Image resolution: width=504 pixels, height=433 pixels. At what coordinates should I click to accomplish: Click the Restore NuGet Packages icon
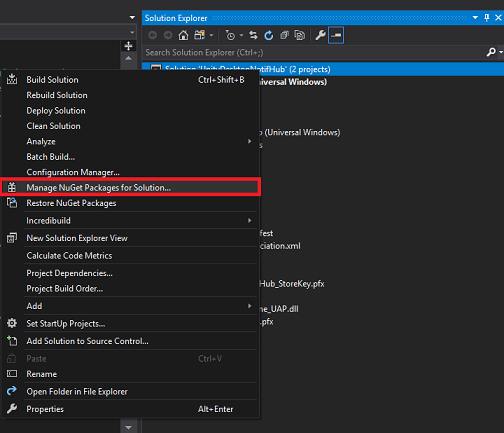click(x=12, y=203)
